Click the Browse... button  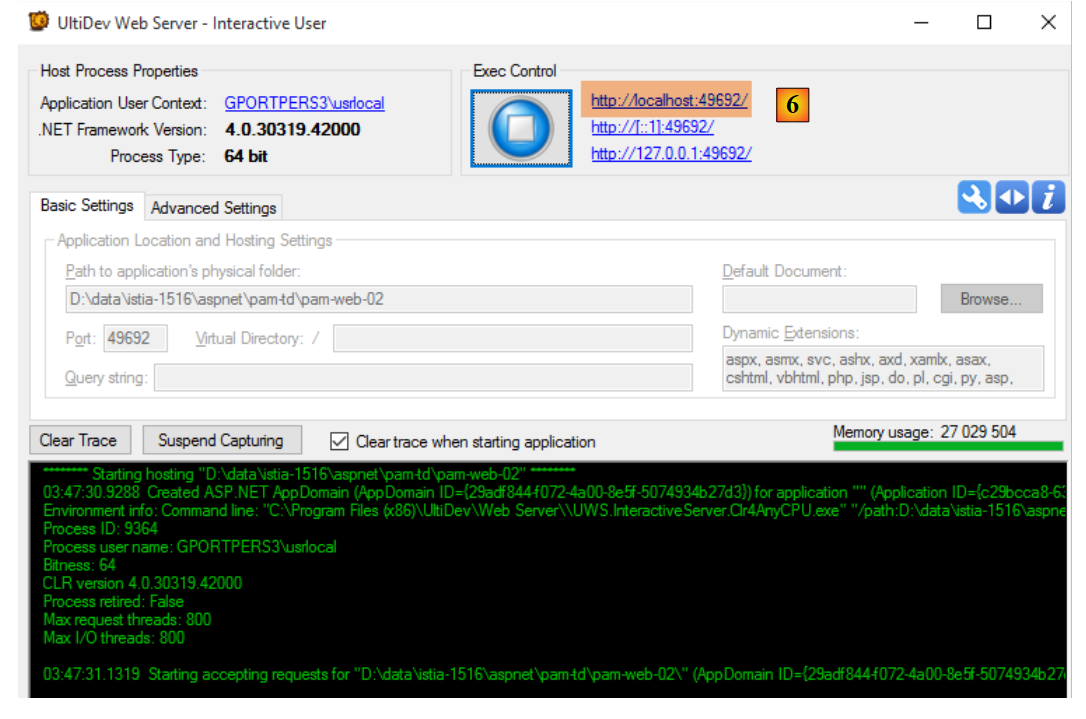(x=990, y=299)
